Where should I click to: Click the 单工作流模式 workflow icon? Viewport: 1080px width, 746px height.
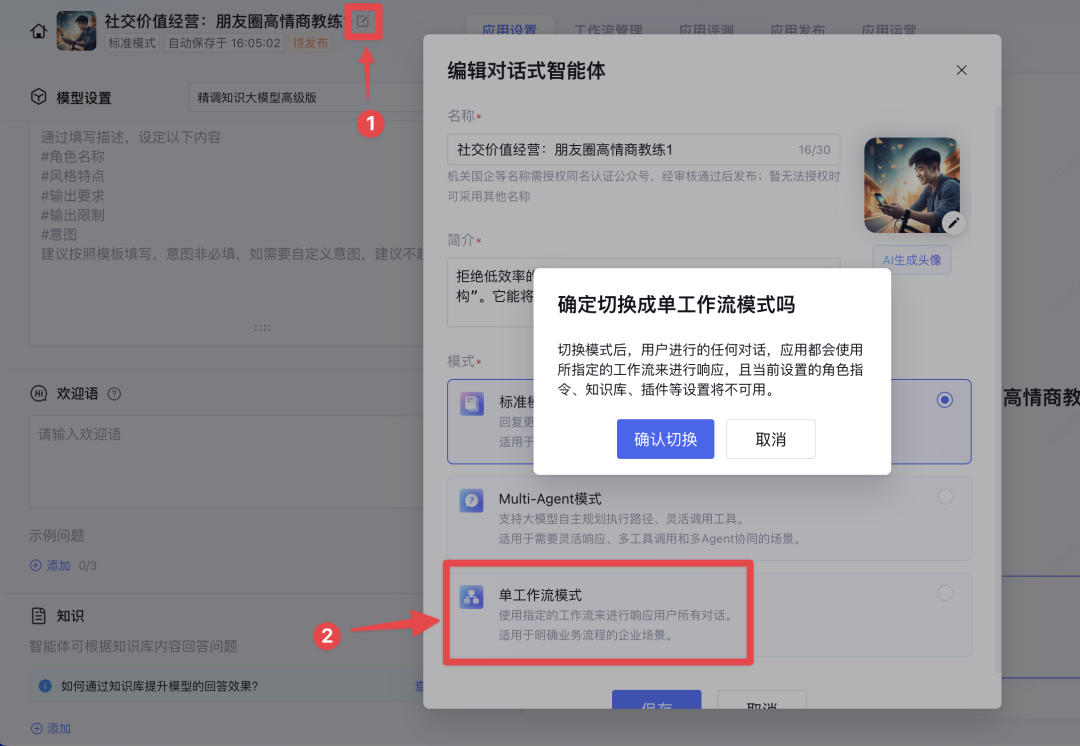472,597
